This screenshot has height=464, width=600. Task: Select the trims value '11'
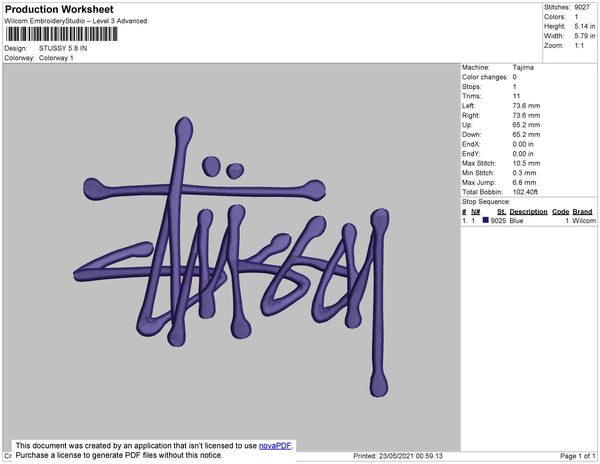516,96
